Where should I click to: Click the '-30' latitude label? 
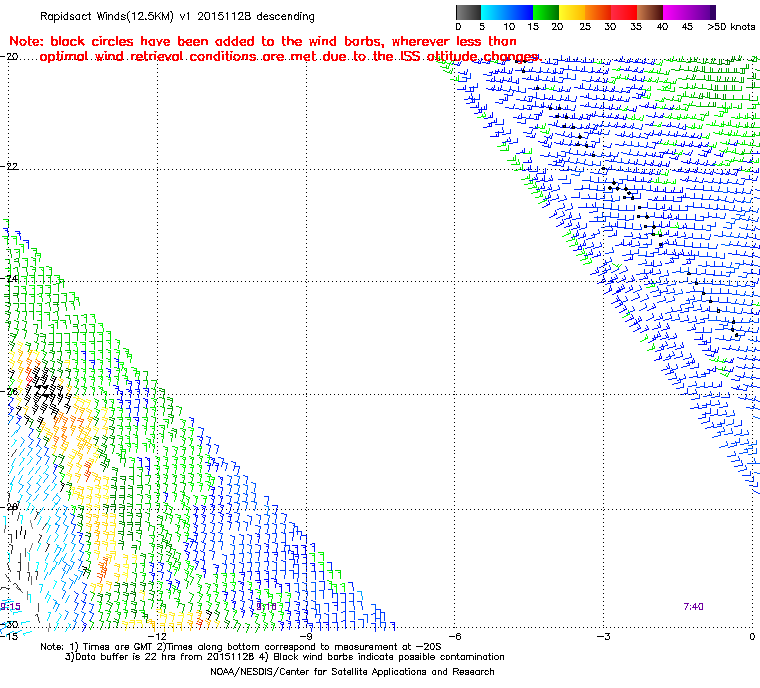tap(9, 624)
